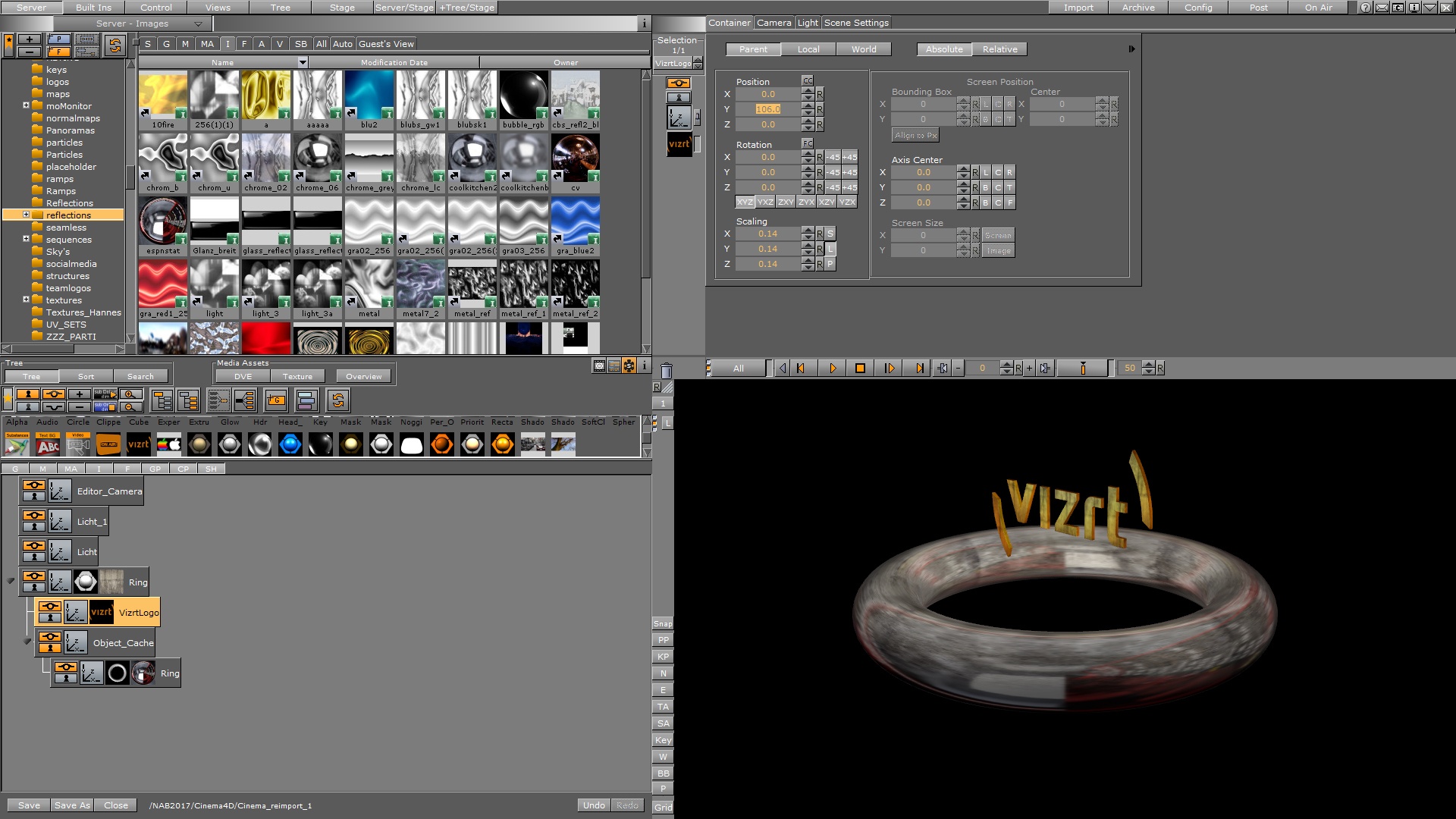Click the Overview media assets button
The image size is (1456, 819).
tap(364, 376)
